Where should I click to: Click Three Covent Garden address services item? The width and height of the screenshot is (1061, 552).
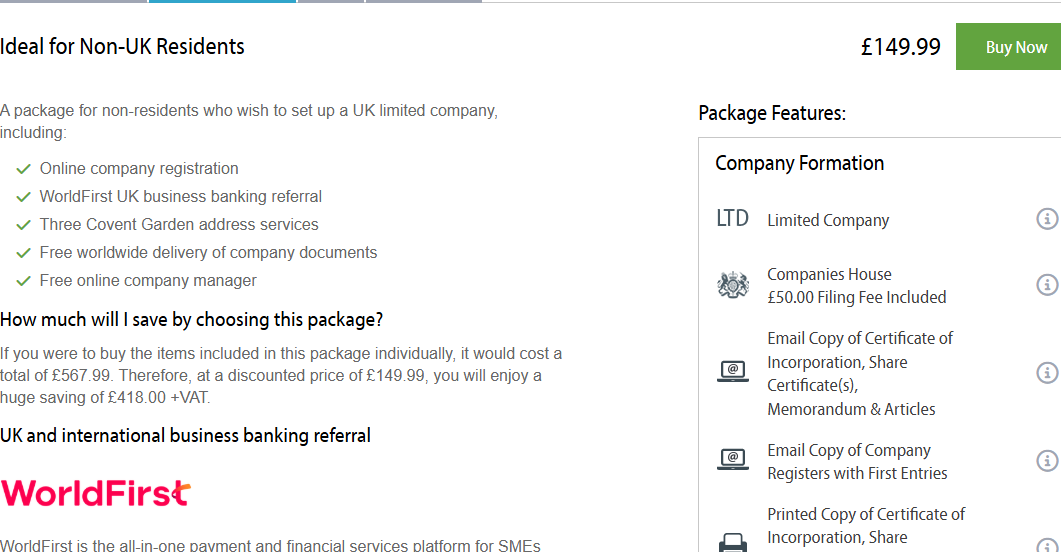pos(179,224)
